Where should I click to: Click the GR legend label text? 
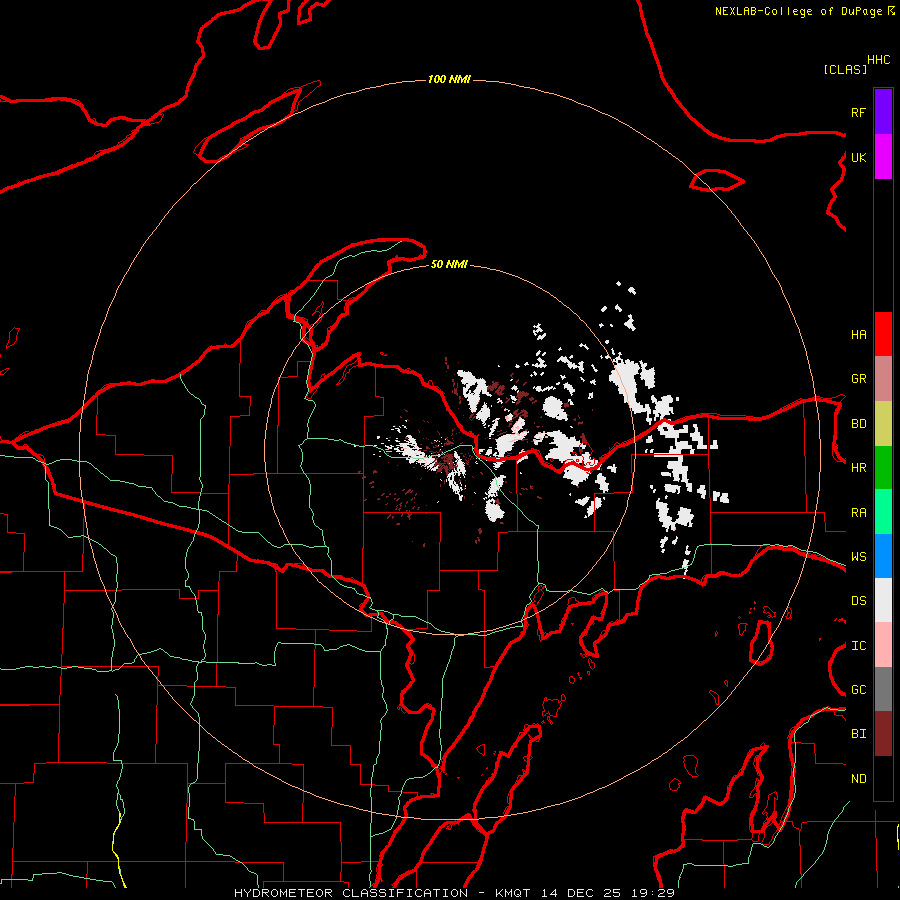pyautogui.click(x=858, y=379)
